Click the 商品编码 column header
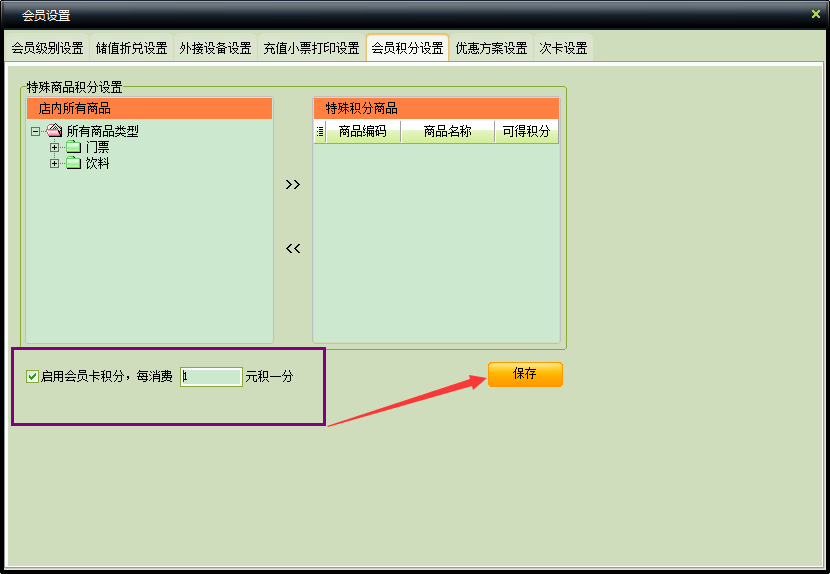This screenshot has width=830, height=574. [363, 131]
